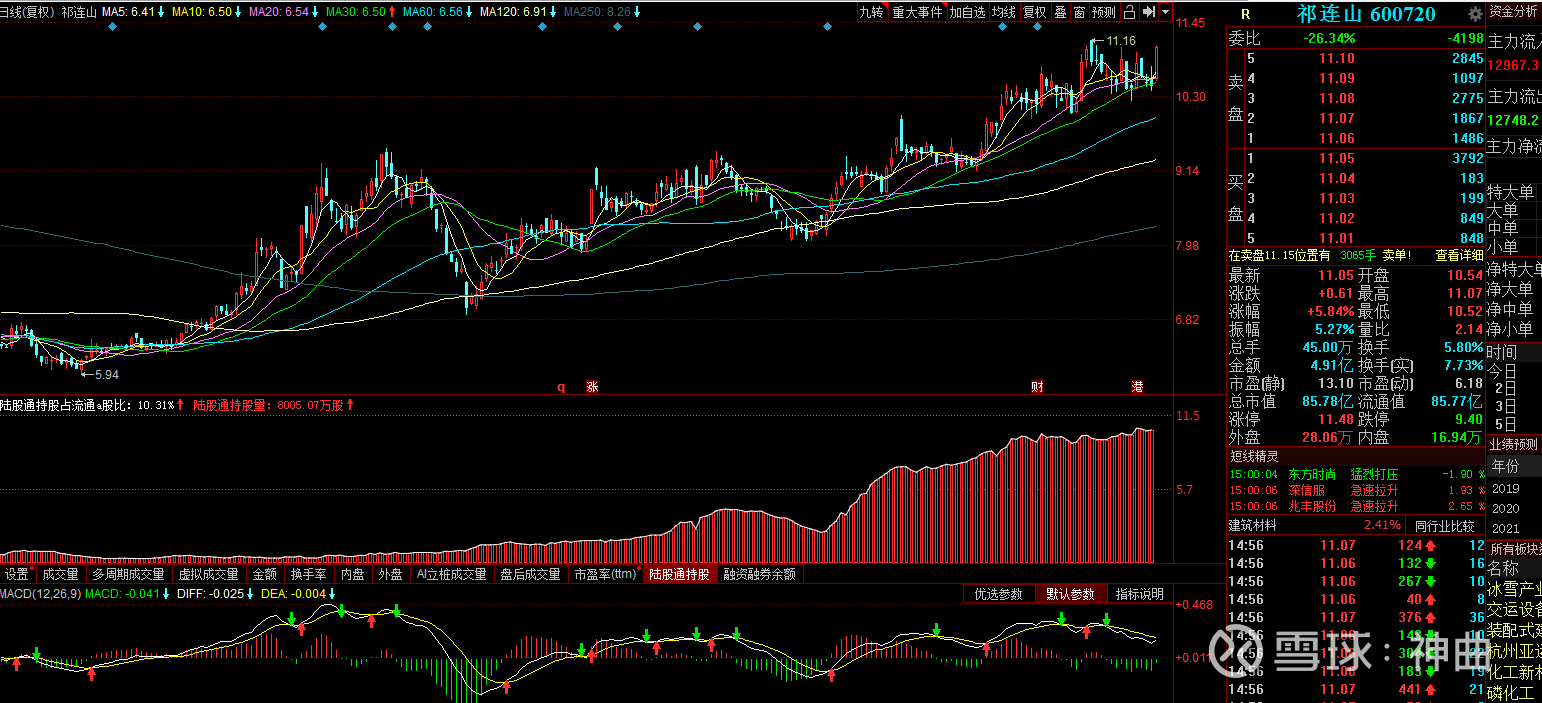Click the MACD(12,26,9) indicator label
Image resolution: width=1542 pixels, height=703 pixels.
41,594
